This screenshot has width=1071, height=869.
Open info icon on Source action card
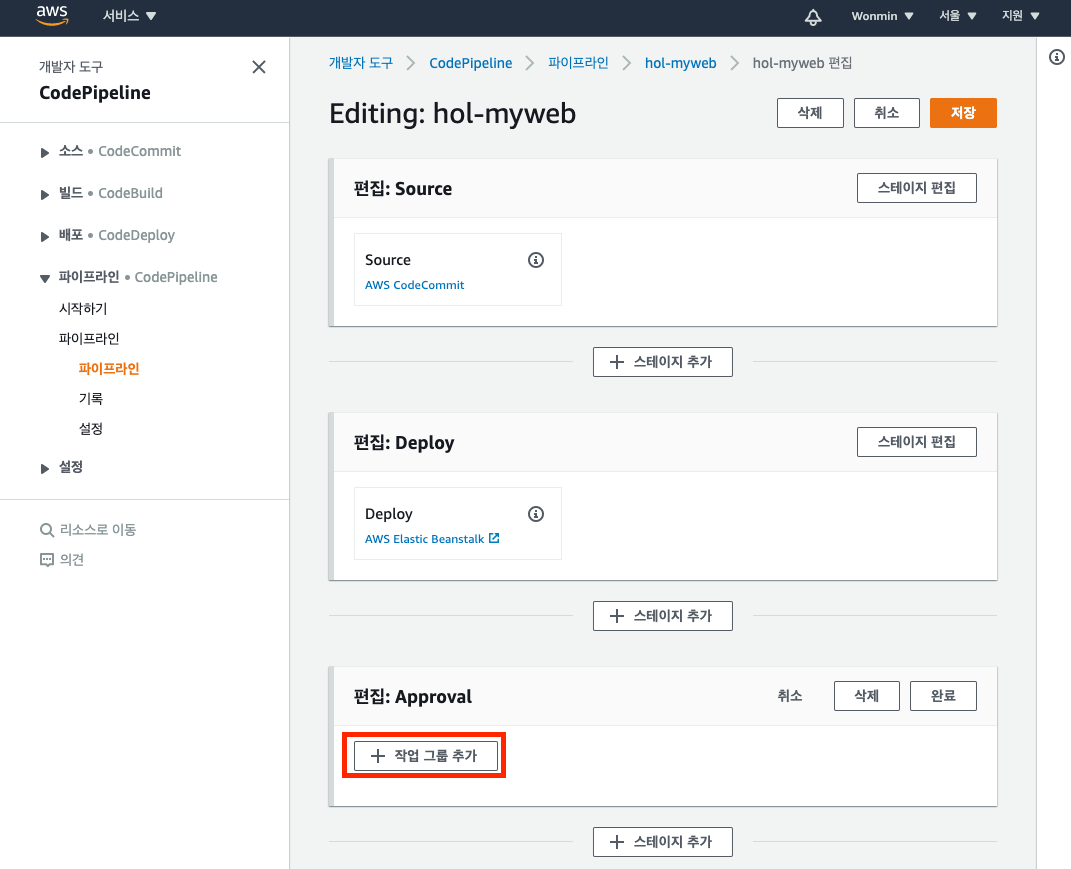click(x=536, y=260)
